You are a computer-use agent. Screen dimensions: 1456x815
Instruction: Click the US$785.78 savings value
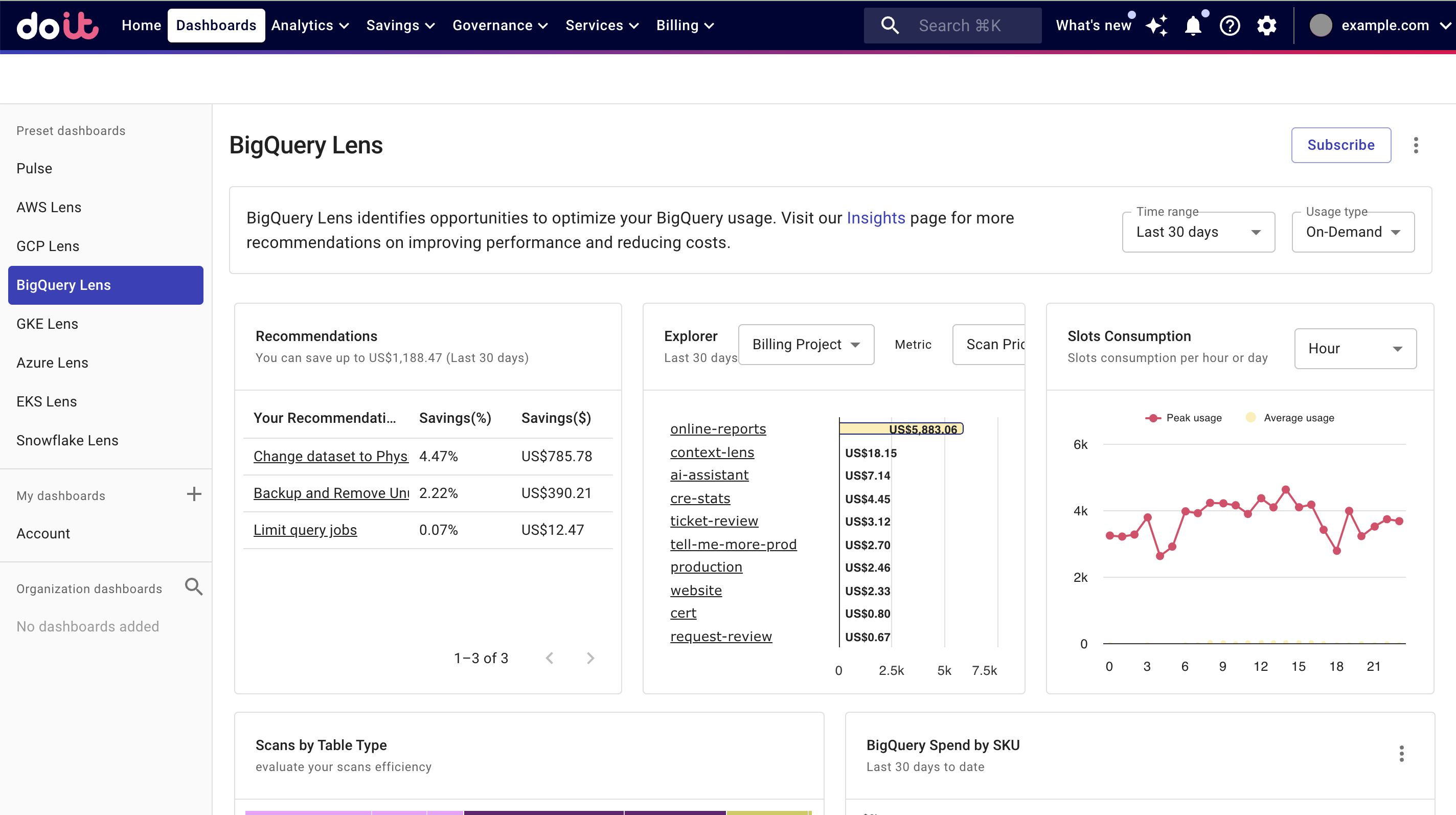(x=556, y=456)
